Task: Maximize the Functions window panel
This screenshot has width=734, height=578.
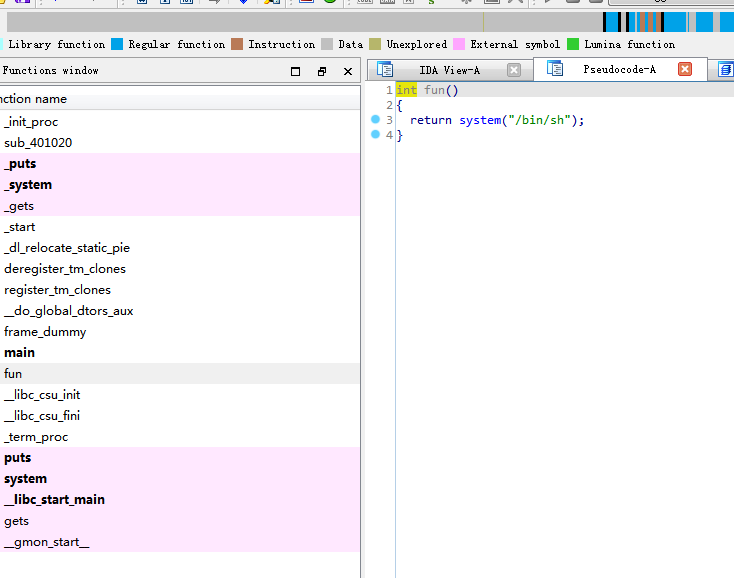Action: [295, 72]
